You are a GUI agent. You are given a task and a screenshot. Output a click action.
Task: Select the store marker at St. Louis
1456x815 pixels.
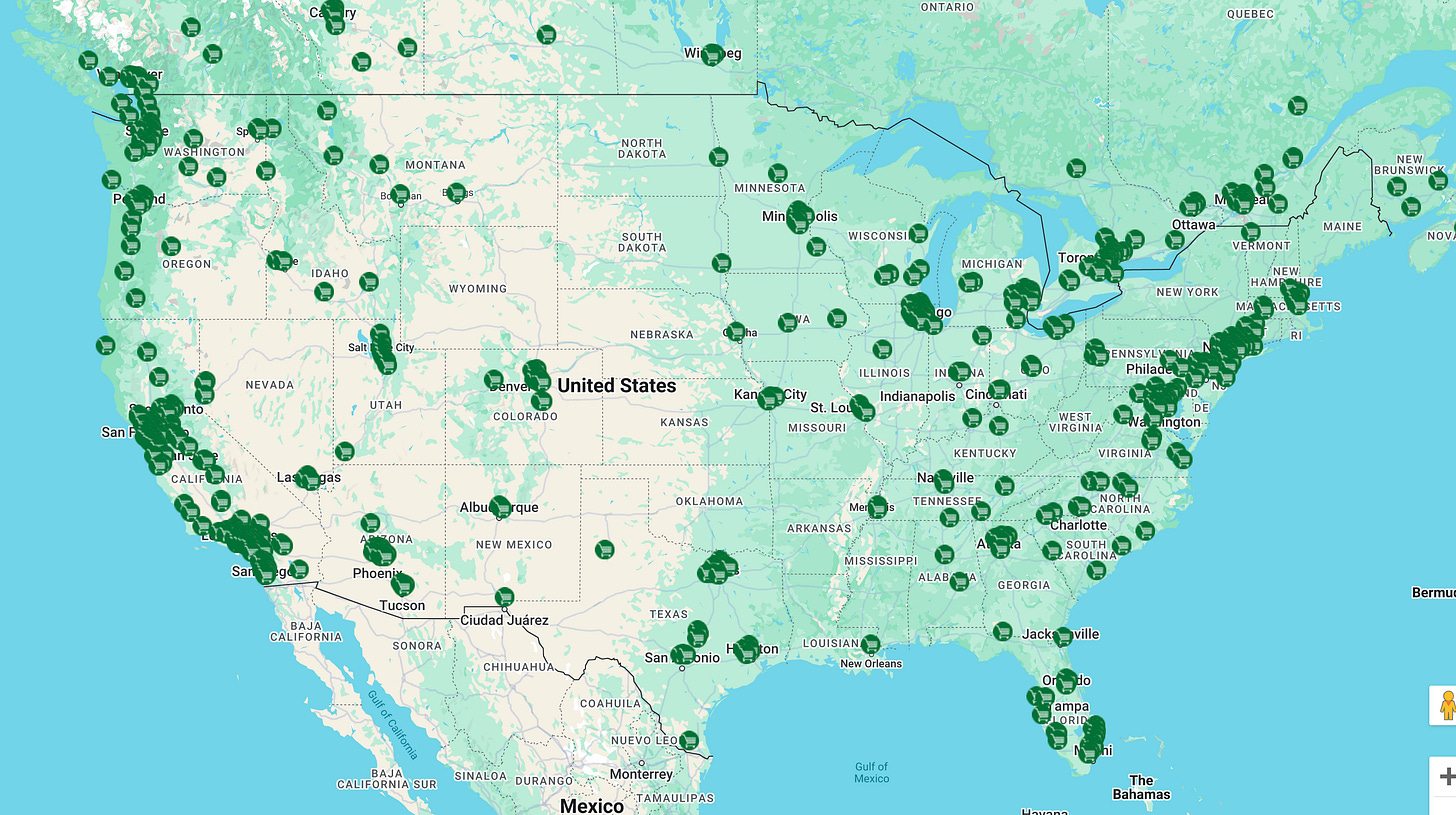(863, 409)
